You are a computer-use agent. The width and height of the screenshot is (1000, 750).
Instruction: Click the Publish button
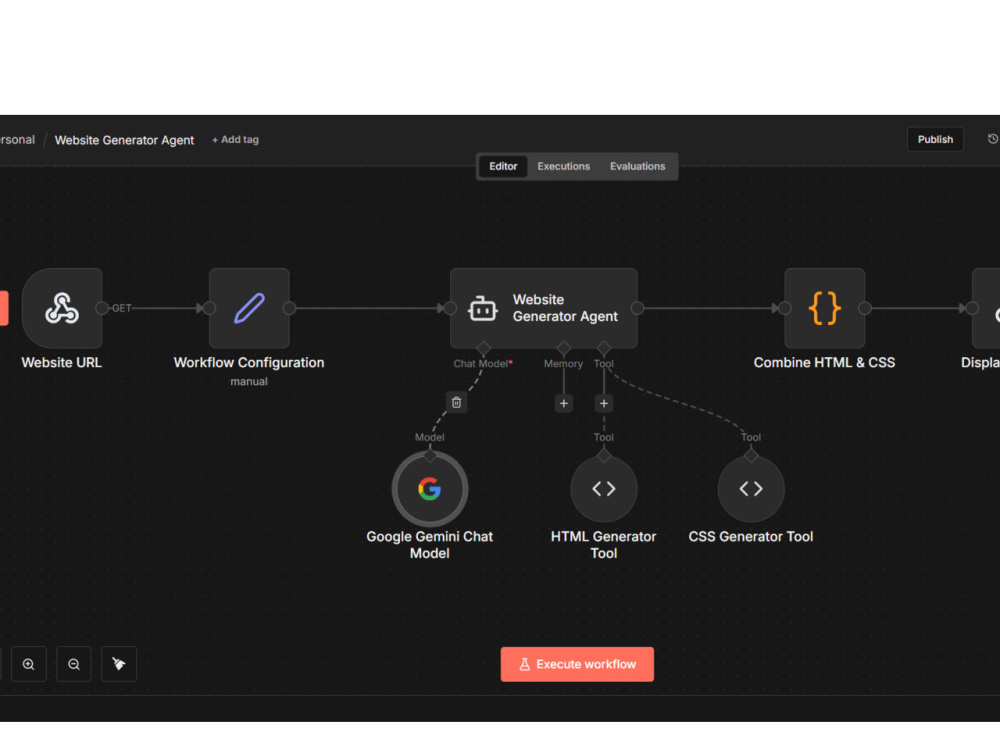(x=935, y=139)
